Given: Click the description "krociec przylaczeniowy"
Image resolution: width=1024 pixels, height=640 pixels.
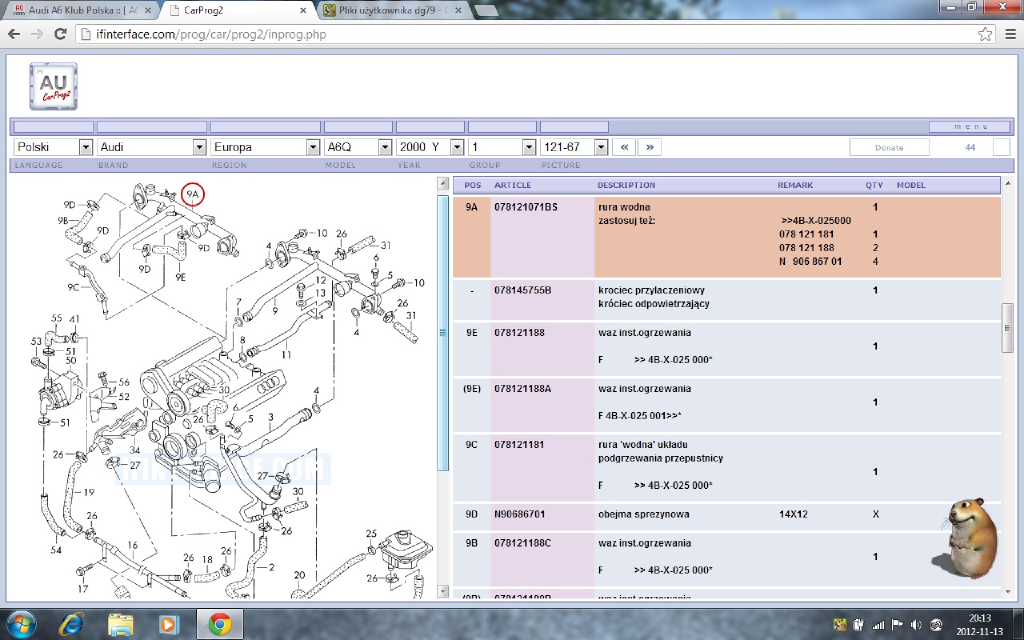Looking at the screenshot, I should point(651,290).
